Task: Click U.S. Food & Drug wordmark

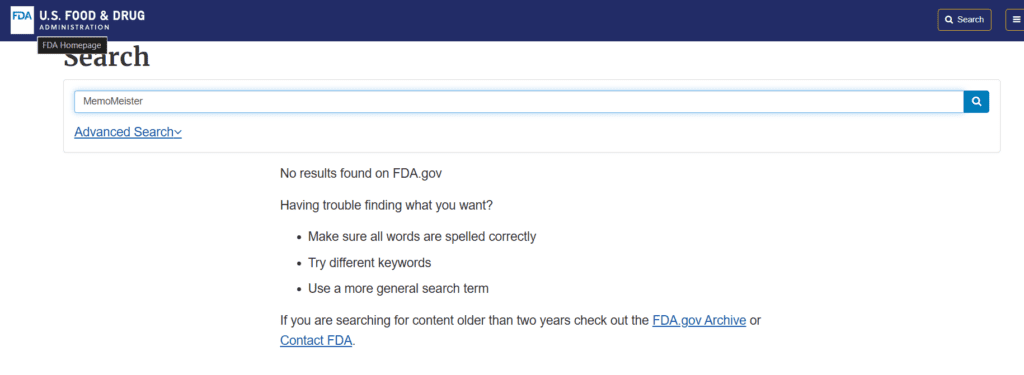Action: [92, 15]
